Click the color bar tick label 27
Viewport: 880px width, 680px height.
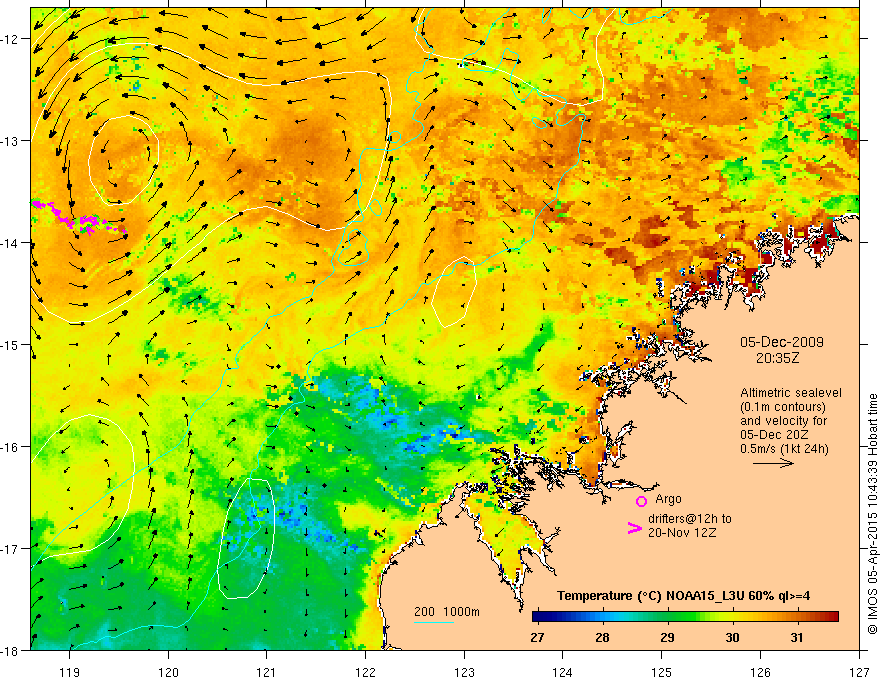537,637
